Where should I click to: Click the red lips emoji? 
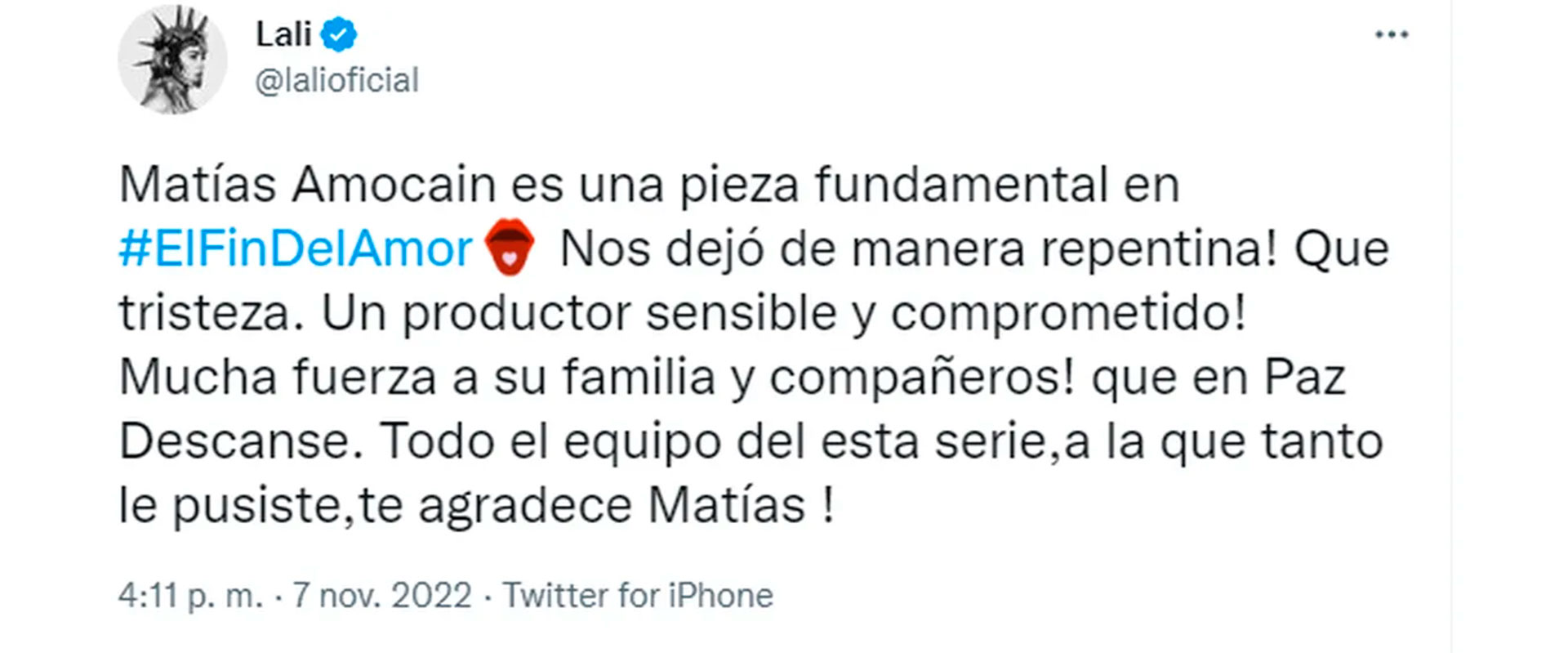point(510,247)
